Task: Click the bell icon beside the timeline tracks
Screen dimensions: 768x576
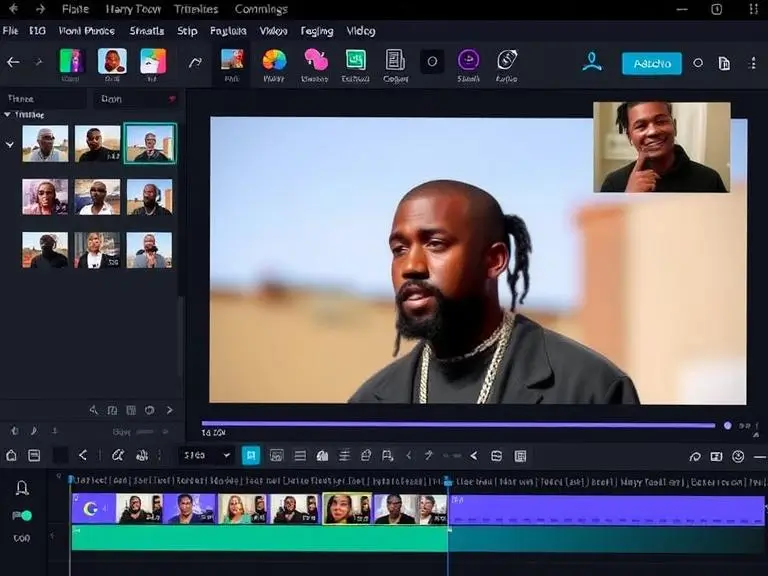Action: [x=22, y=487]
